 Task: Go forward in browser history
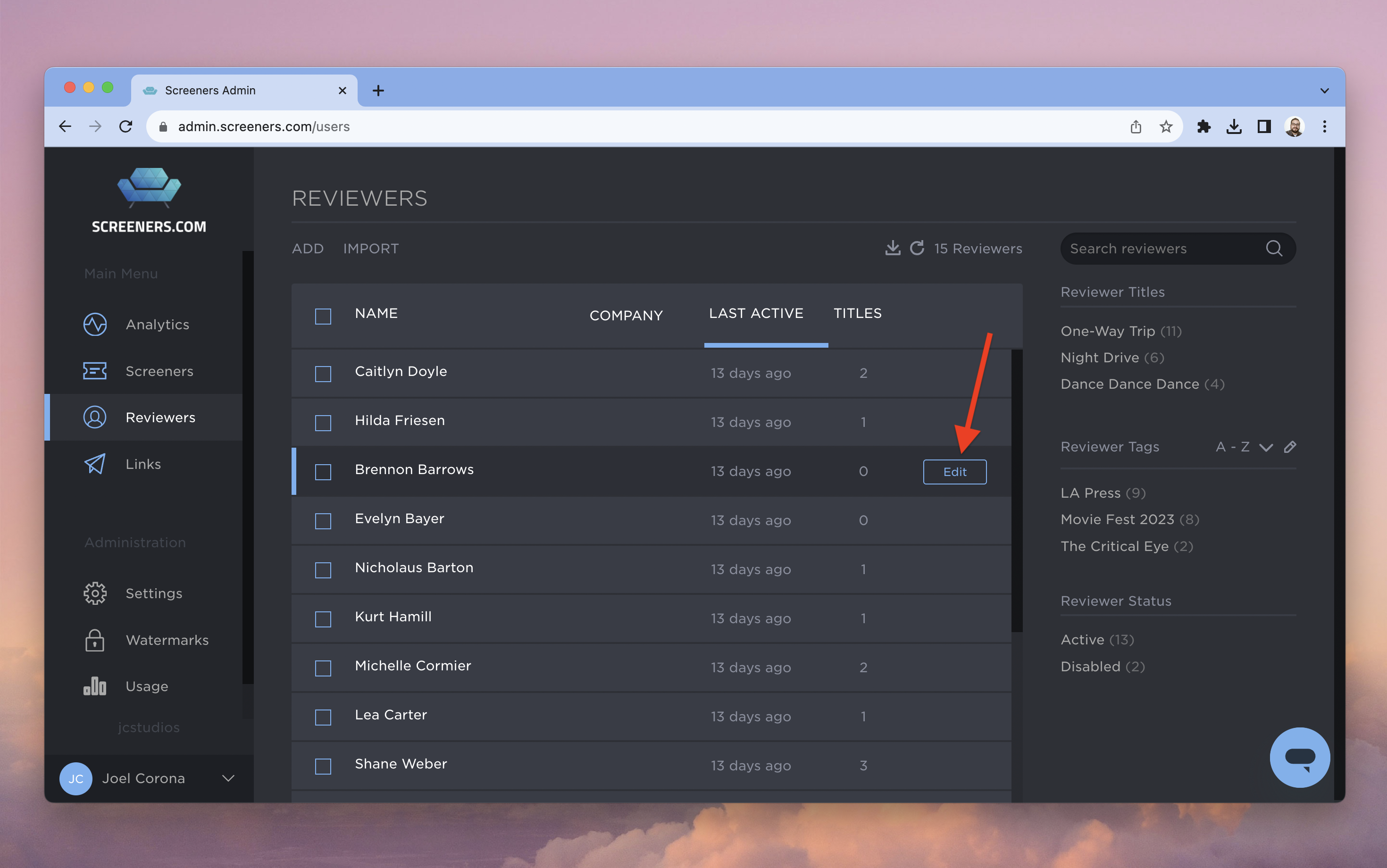(95, 126)
